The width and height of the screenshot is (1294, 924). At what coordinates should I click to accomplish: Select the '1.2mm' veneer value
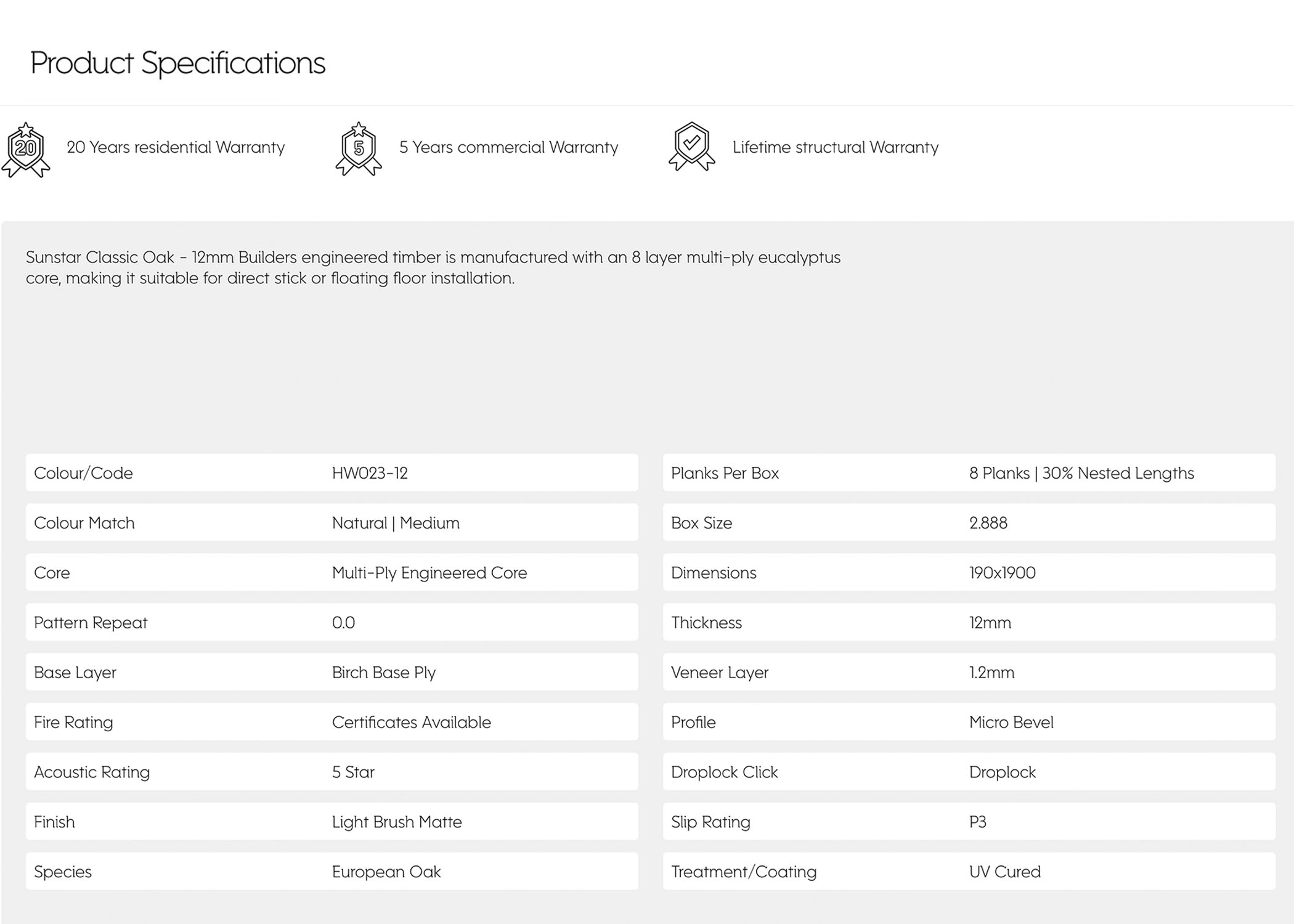pyautogui.click(x=991, y=673)
